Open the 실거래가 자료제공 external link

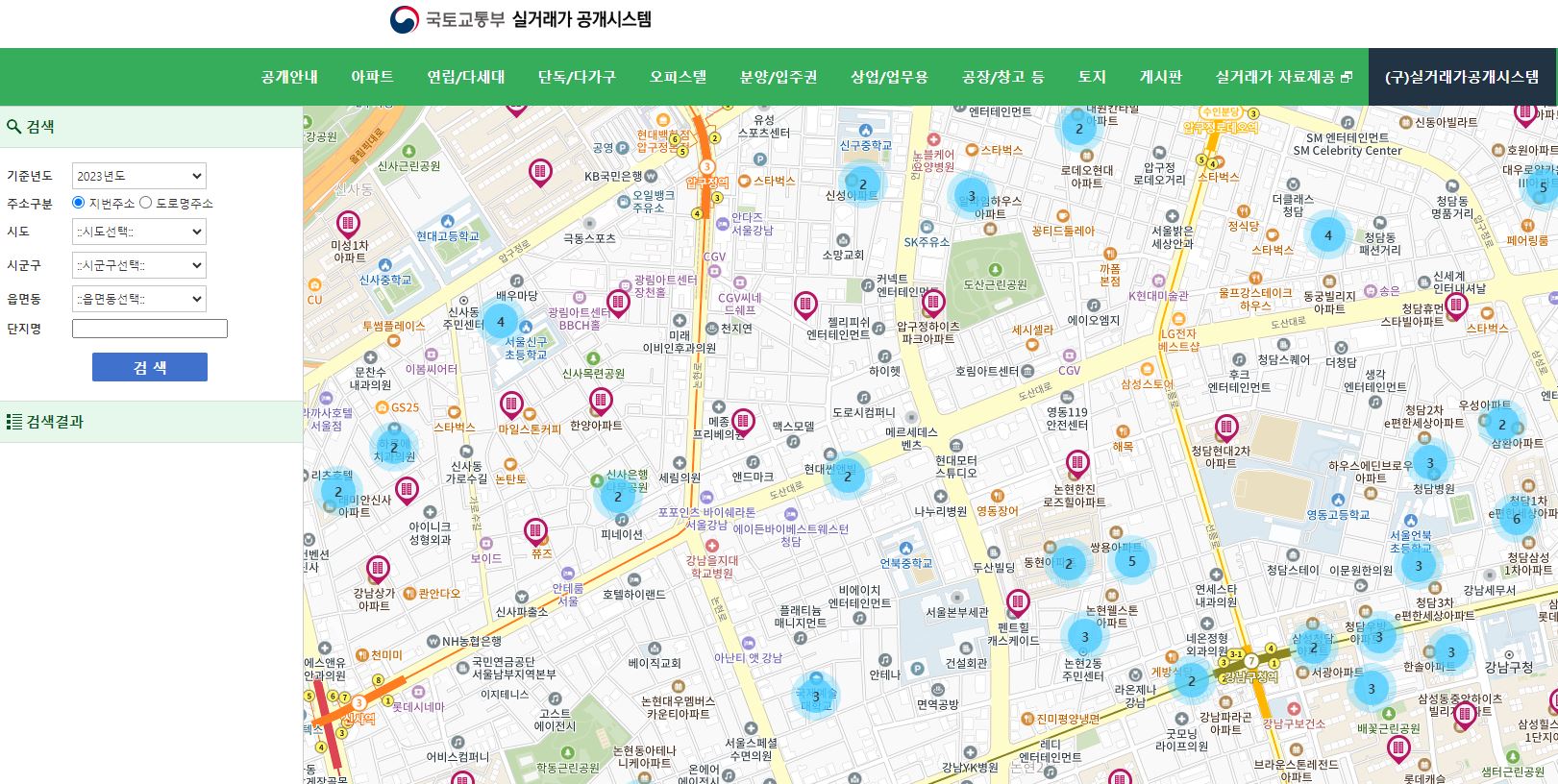[x=1283, y=77]
